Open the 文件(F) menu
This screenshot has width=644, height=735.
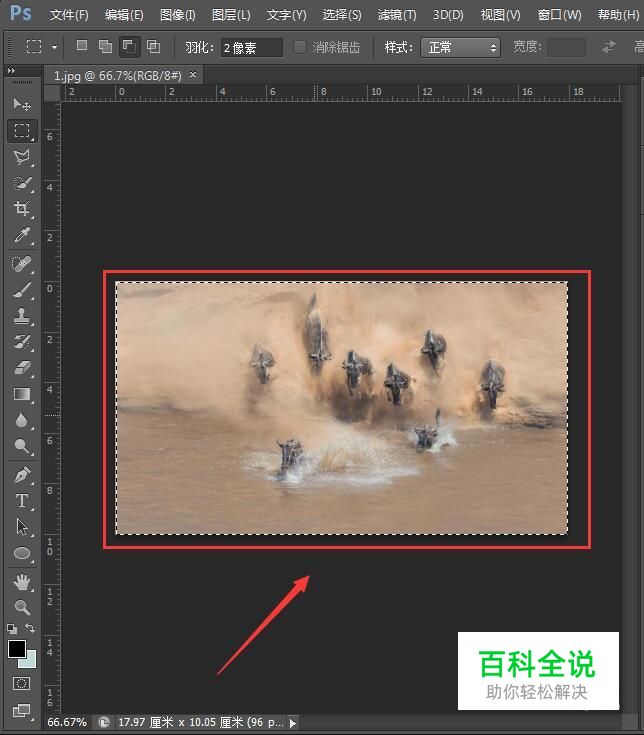pos(69,15)
